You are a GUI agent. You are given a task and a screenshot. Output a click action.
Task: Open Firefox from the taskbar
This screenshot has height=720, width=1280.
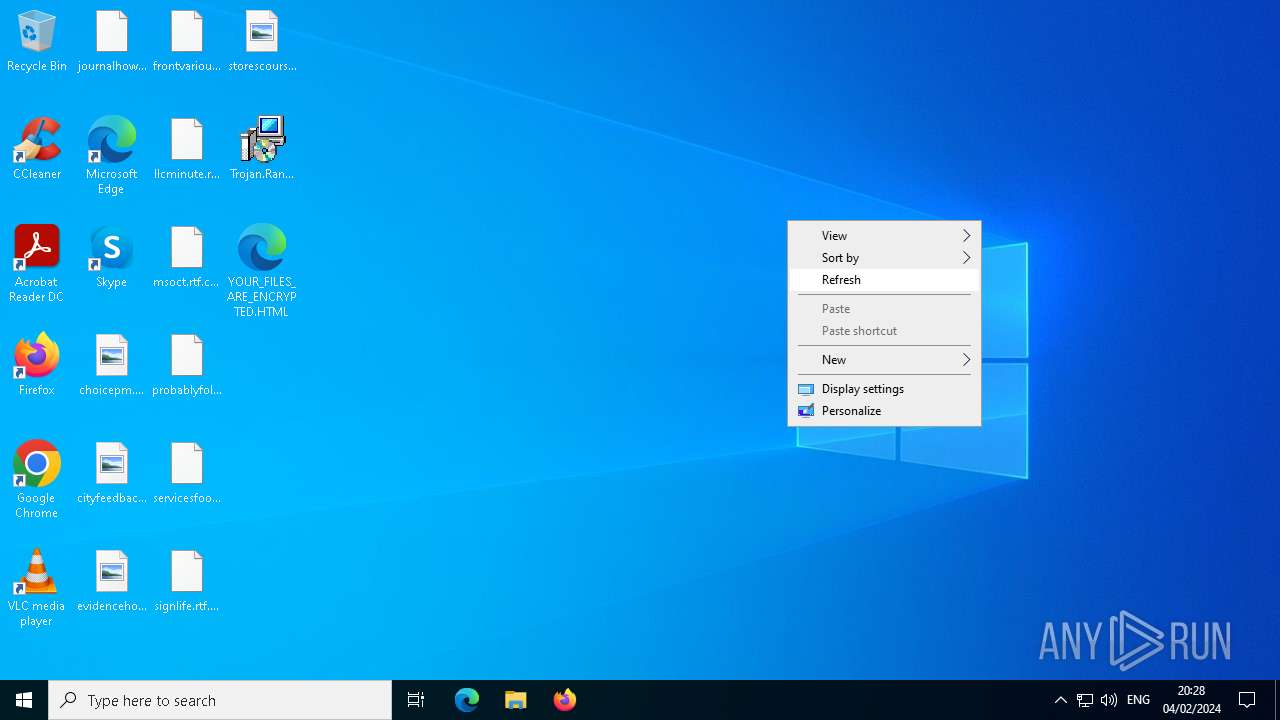click(565, 700)
